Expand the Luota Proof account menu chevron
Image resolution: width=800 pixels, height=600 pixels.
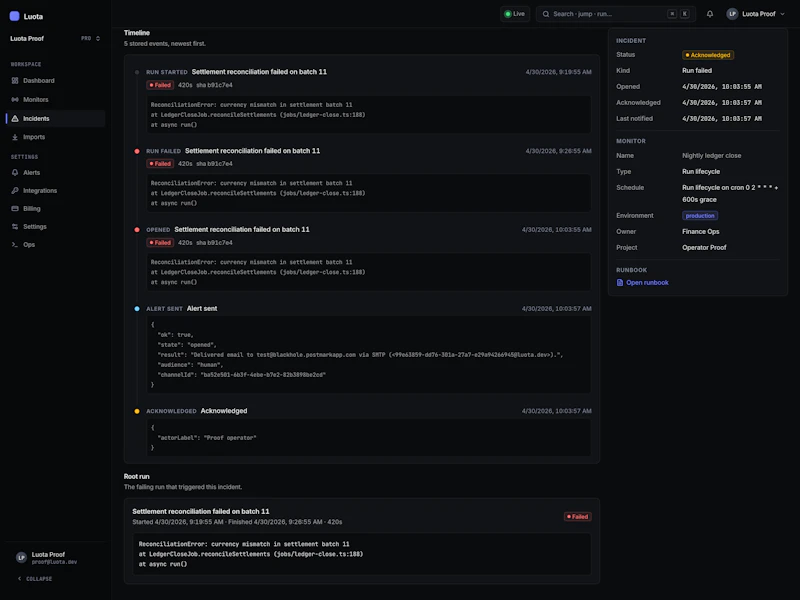pyautogui.click(x=782, y=14)
